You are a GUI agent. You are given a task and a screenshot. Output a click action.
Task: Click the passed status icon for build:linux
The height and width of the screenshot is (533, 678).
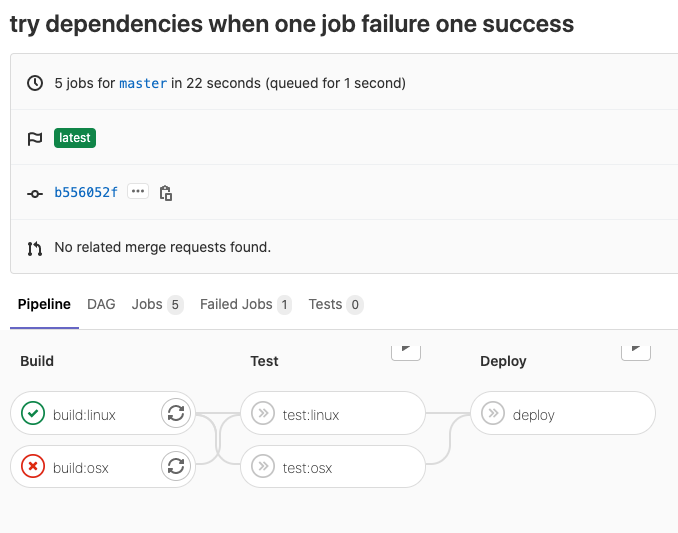(33, 413)
